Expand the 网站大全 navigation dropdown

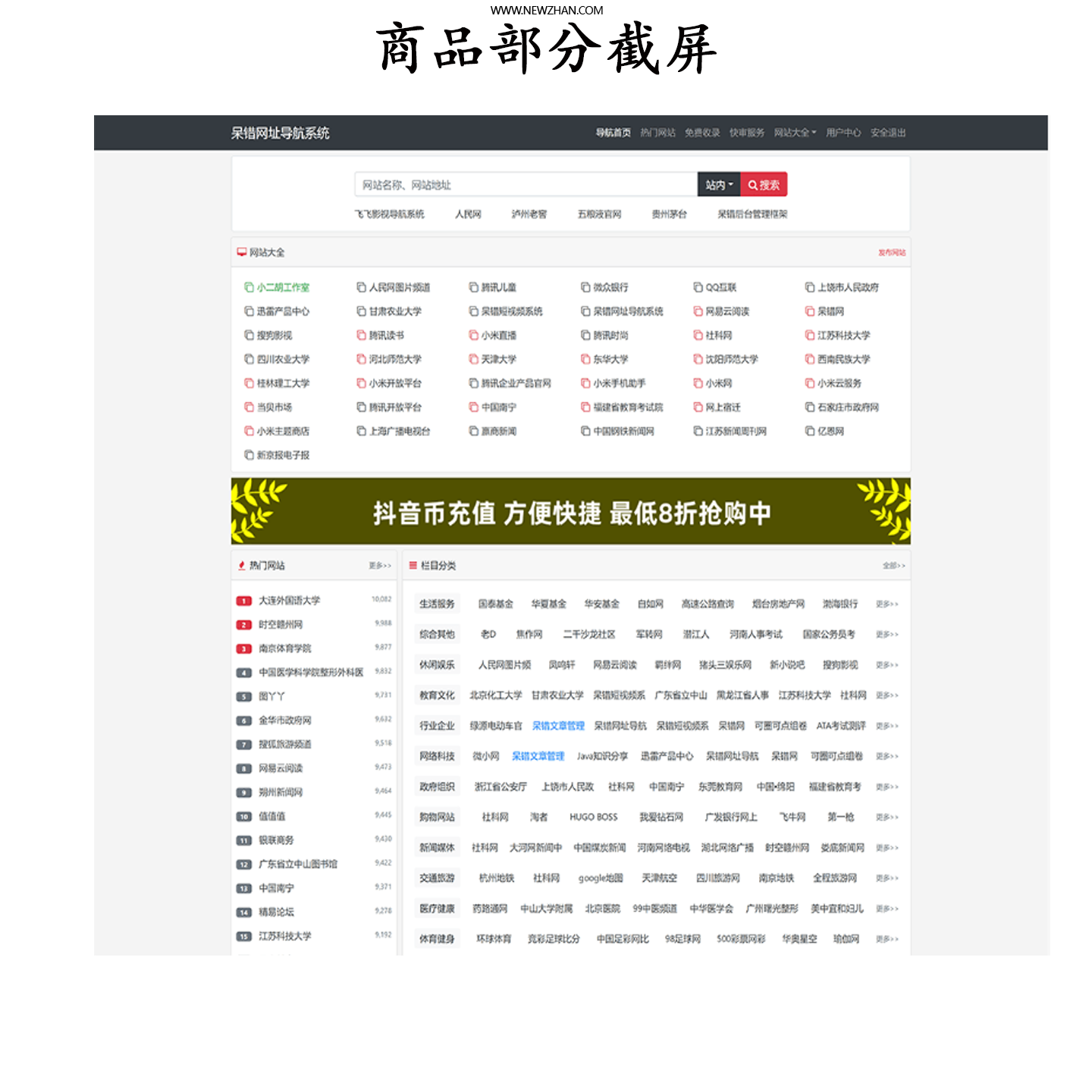coord(793,132)
